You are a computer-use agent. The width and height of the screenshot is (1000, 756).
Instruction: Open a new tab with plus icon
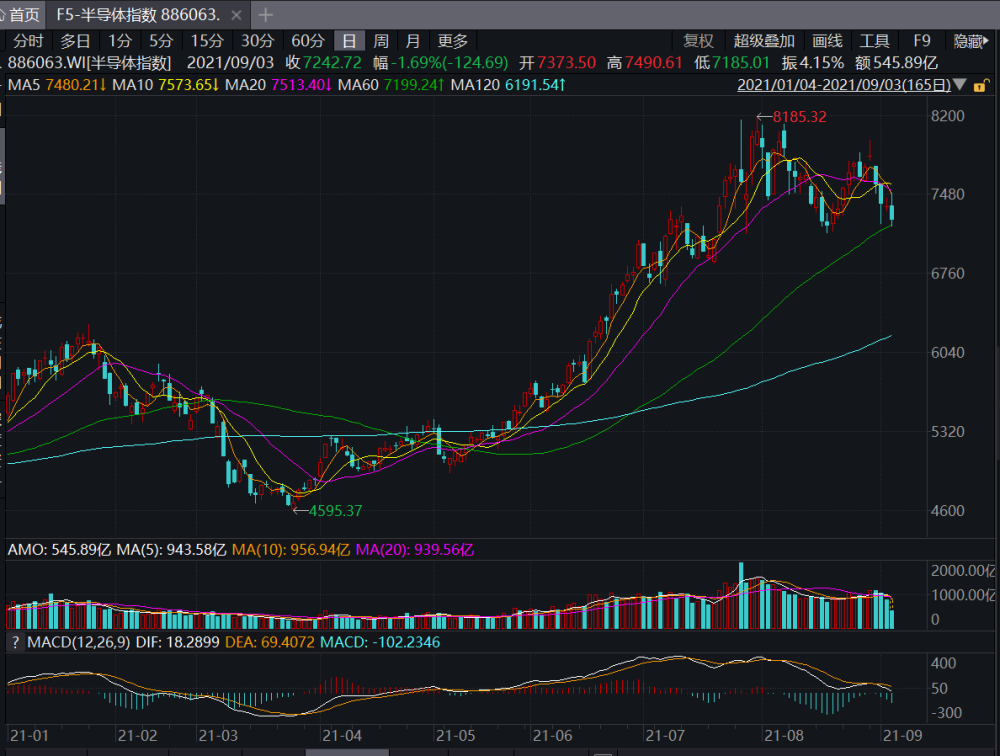click(x=266, y=14)
